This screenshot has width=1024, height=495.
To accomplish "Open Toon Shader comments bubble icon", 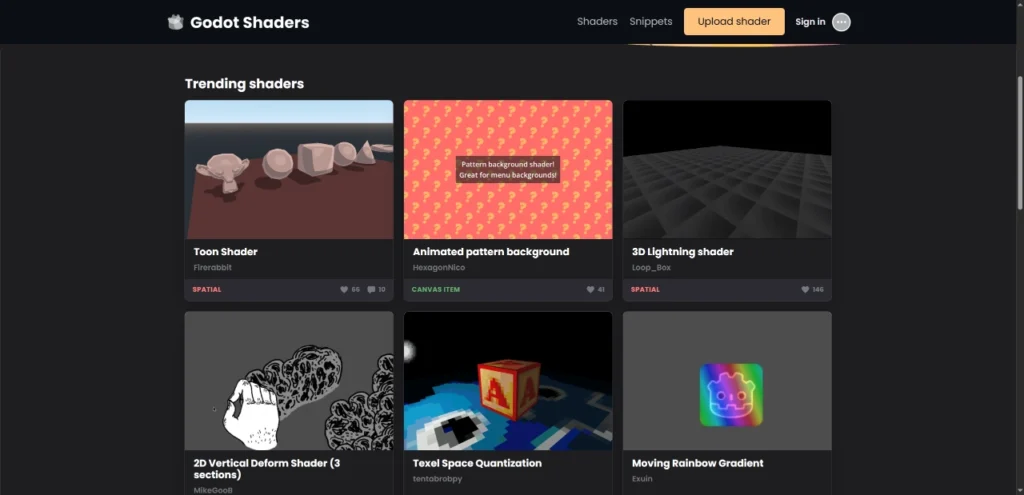I will [x=371, y=289].
